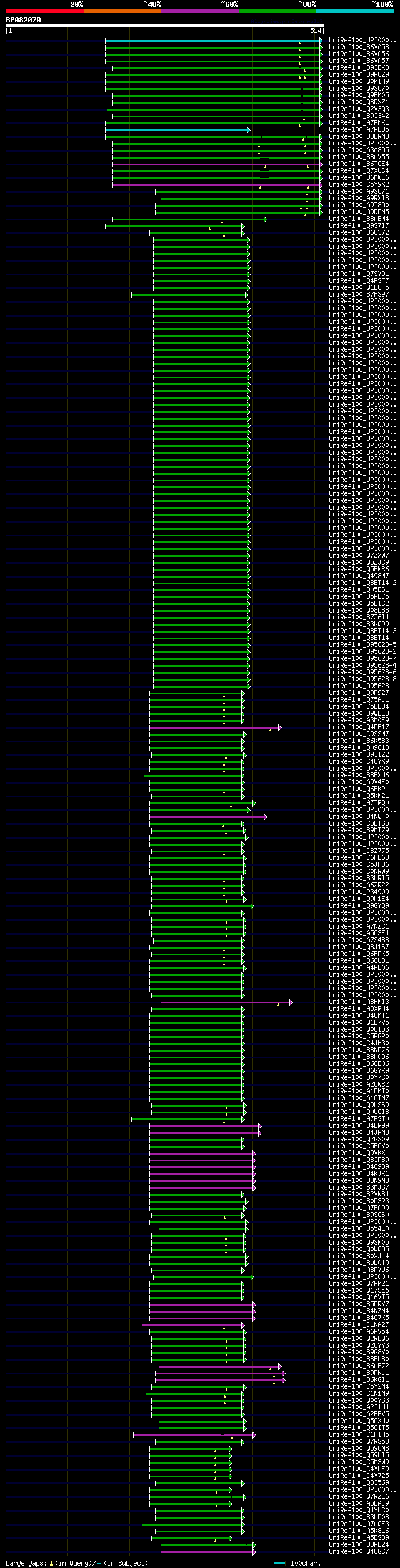
Task: Open hit UniRef100_B9R8Z9
Action: pos(359,75)
